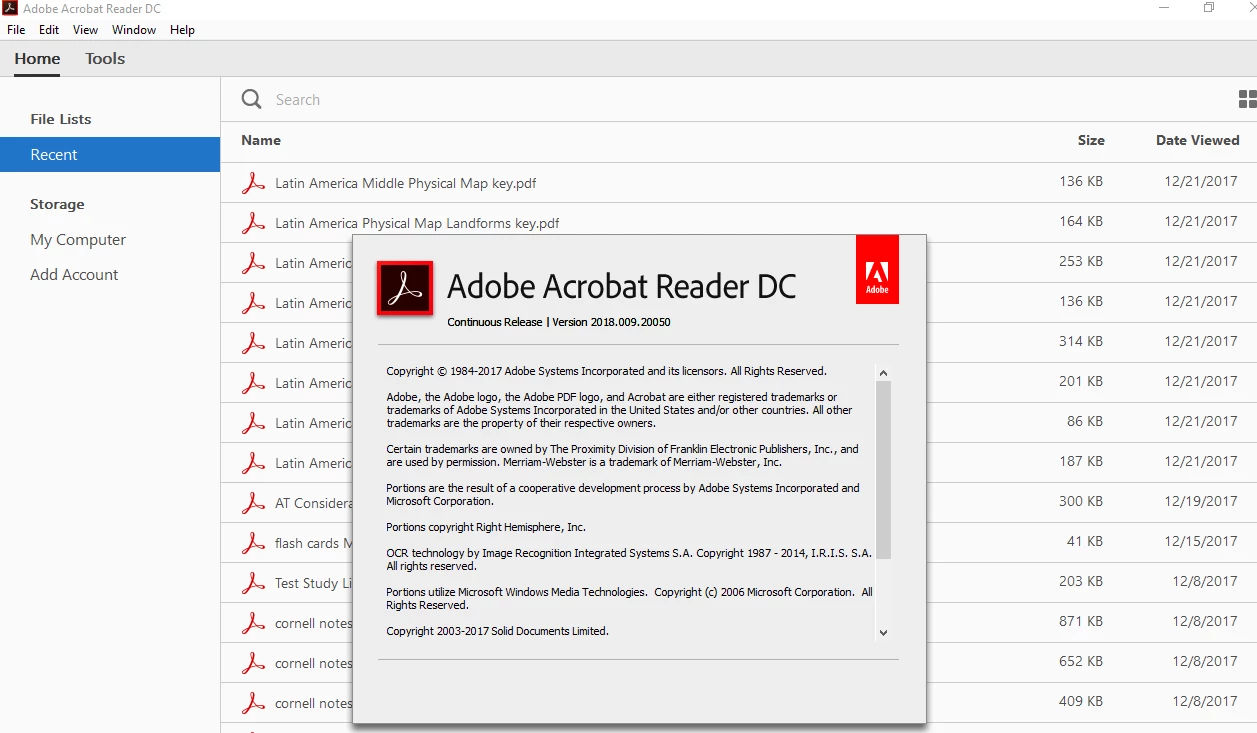Click PDF icon of the 652 KB cornell notes
Viewport: 1257px width, 733px height.
coord(254,663)
